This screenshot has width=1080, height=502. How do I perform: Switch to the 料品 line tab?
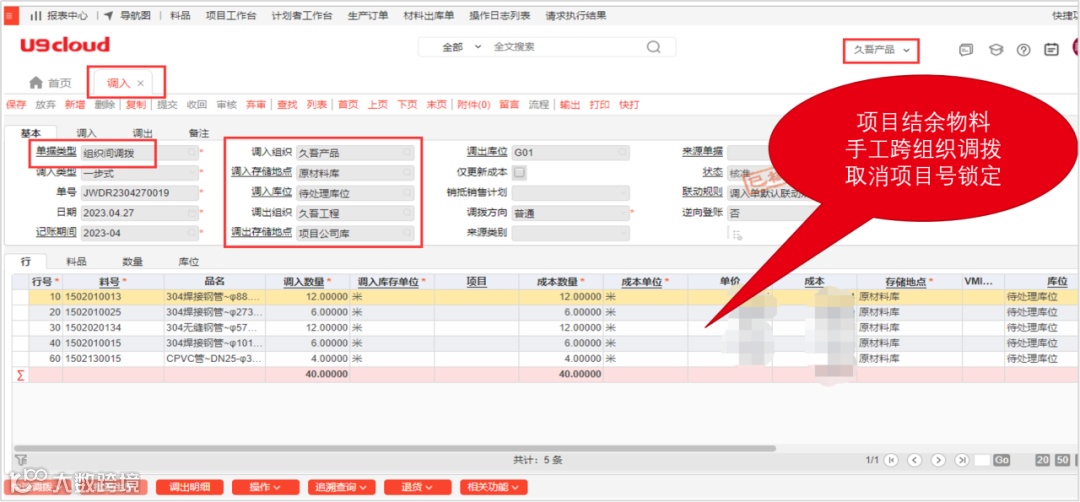pyautogui.click(x=76, y=262)
